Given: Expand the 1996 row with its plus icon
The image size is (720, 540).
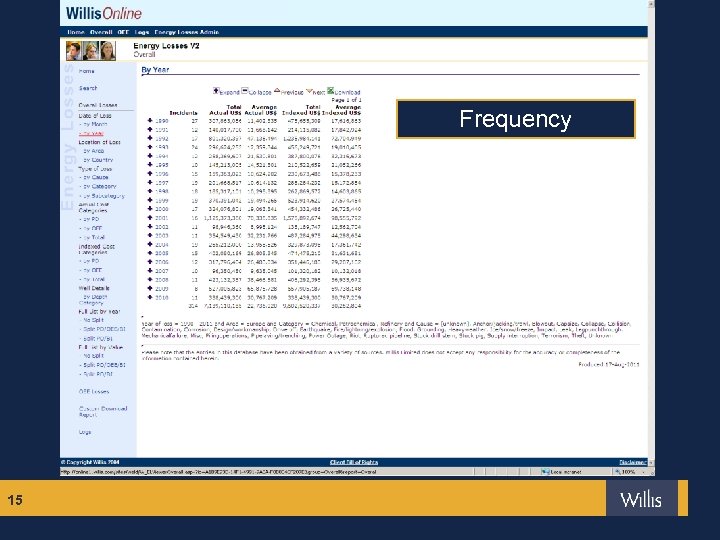Looking at the screenshot, I should point(150,174).
